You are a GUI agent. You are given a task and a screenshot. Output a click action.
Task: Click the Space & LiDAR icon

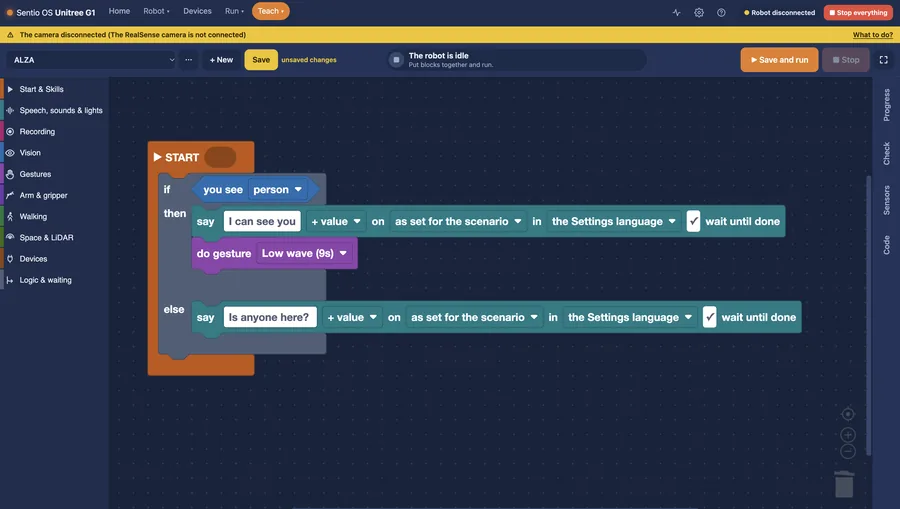tap(10, 237)
